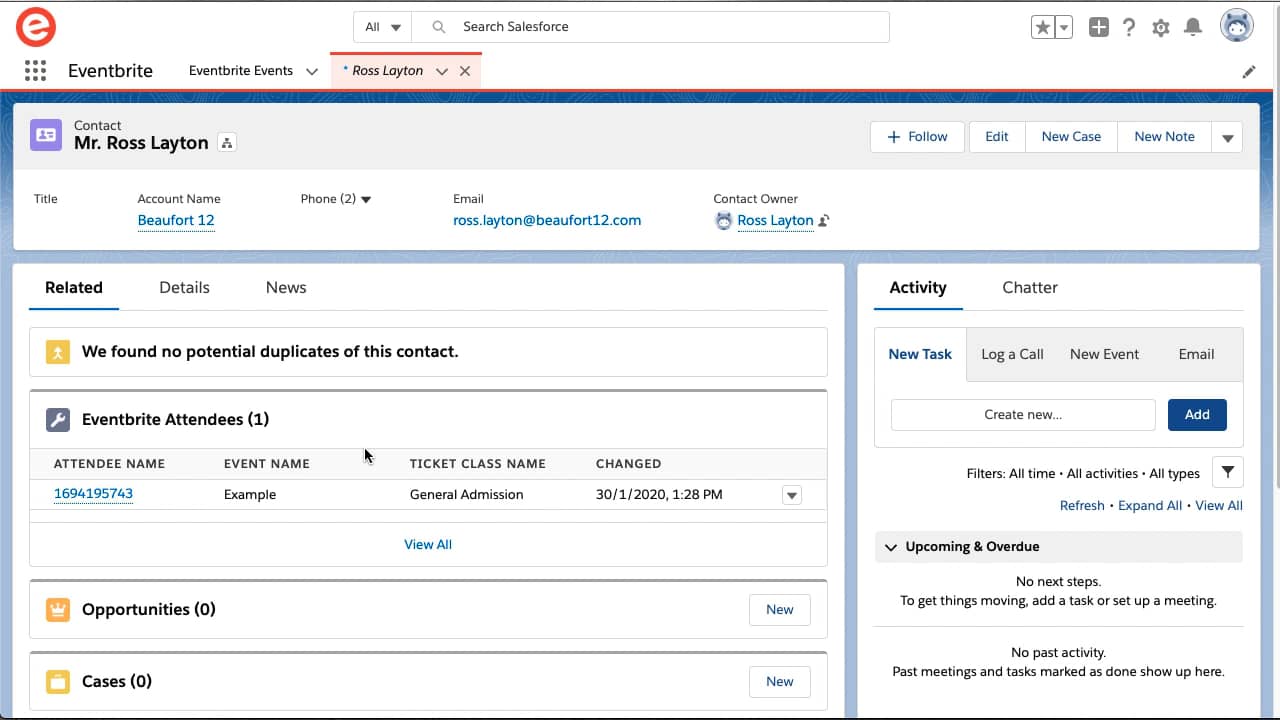Click the TICKET CLASS NAME column header

[478, 464]
